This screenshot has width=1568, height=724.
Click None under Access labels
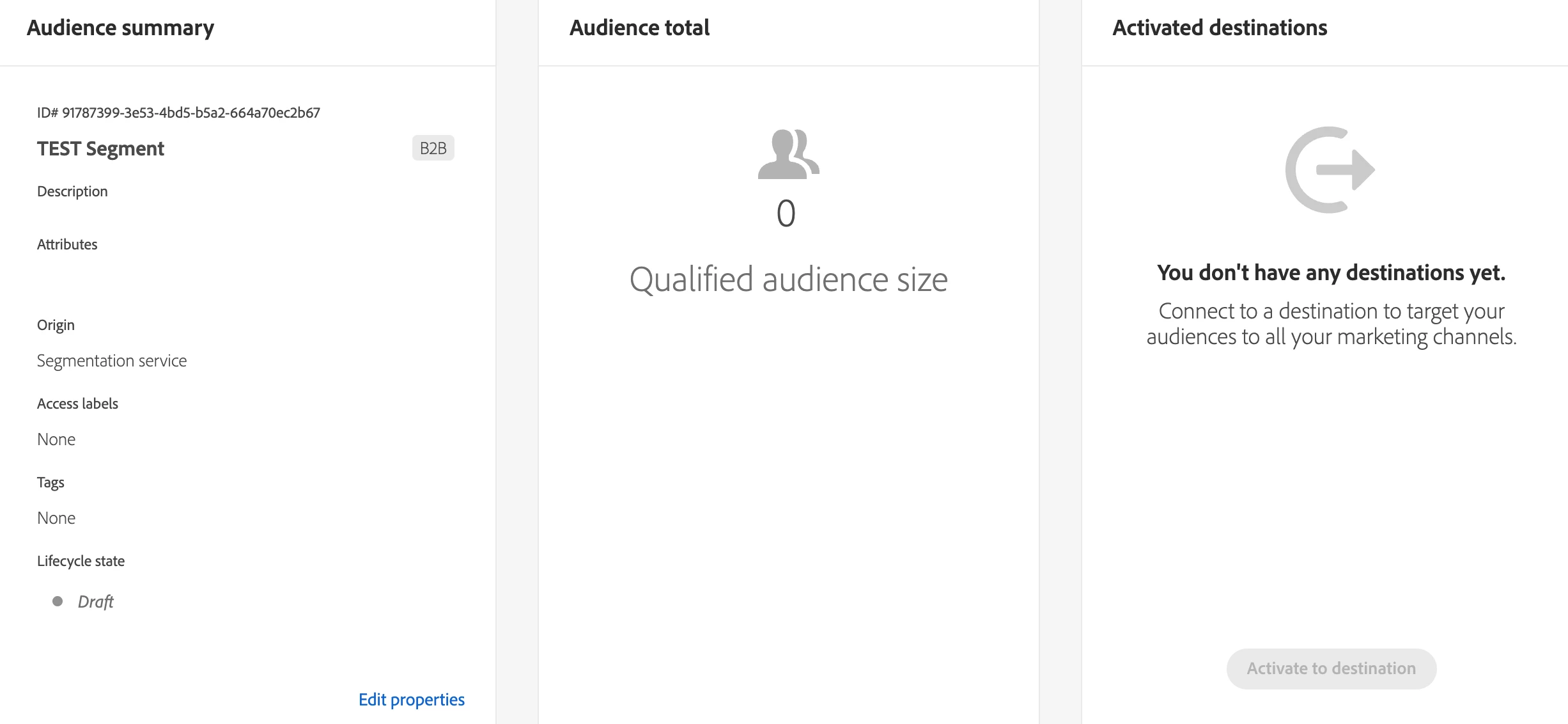(x=56, y=439)
